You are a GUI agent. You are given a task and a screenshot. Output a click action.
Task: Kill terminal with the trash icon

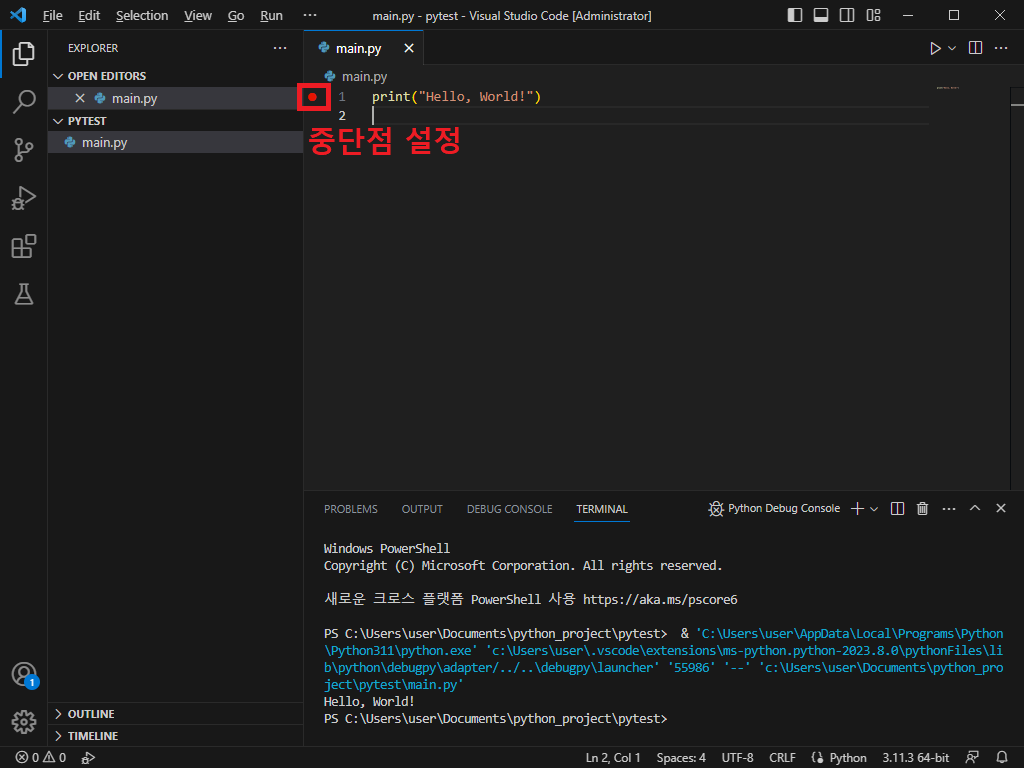(x=923, y=509)
